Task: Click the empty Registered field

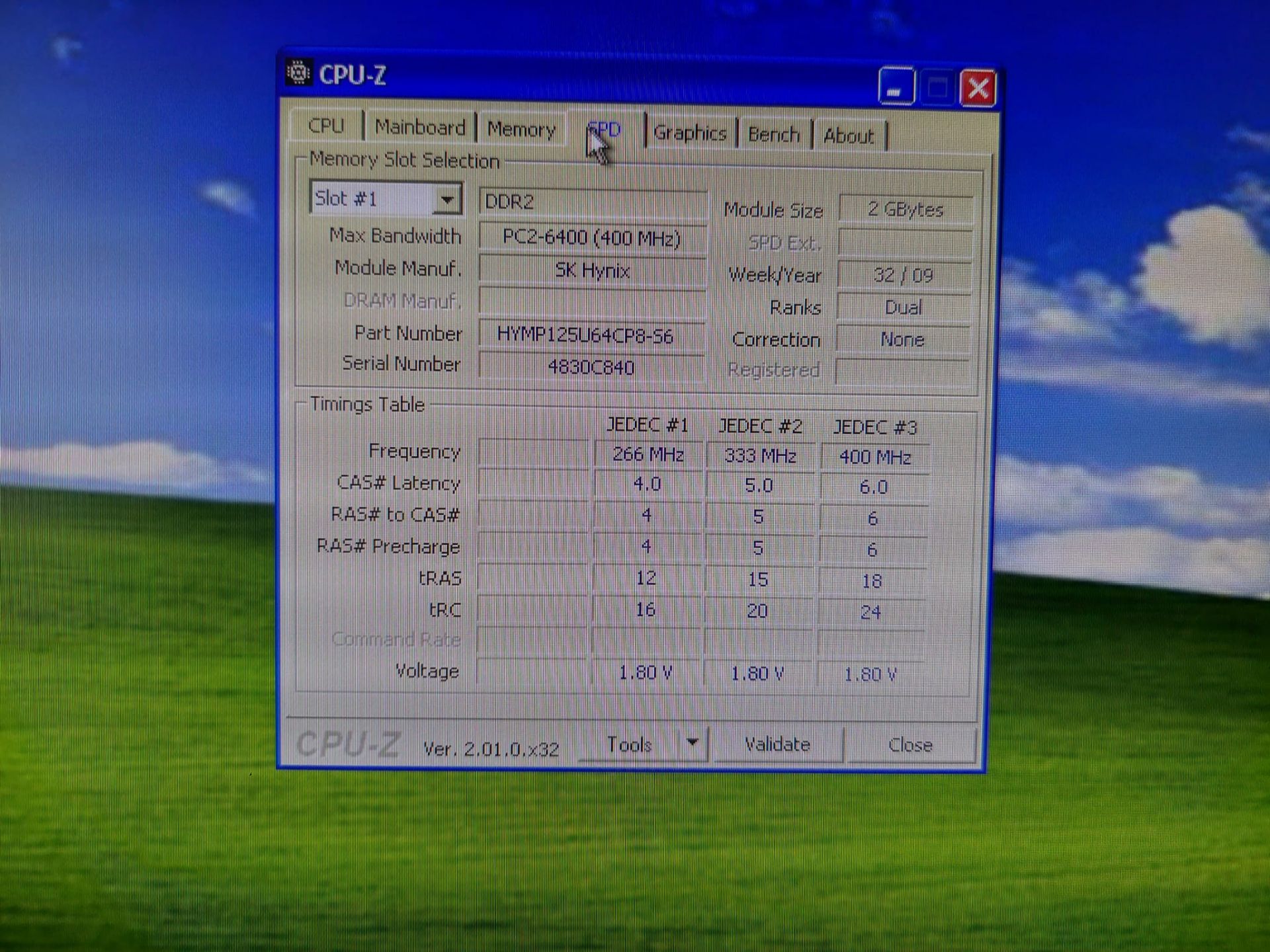Action: (x=902, y=371)
